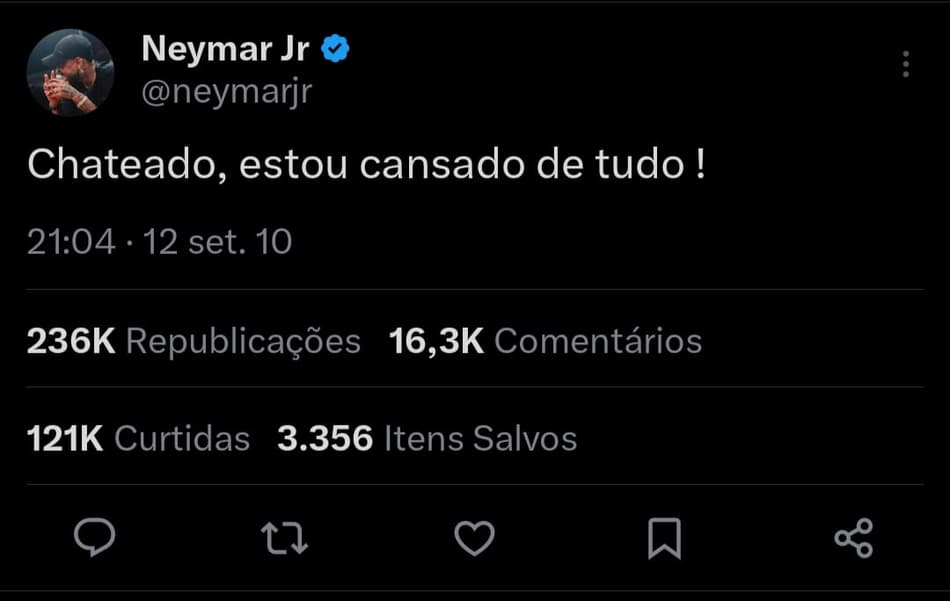Click the blue verified badge
The image size is (950, 601).
[x=336, y=48]
